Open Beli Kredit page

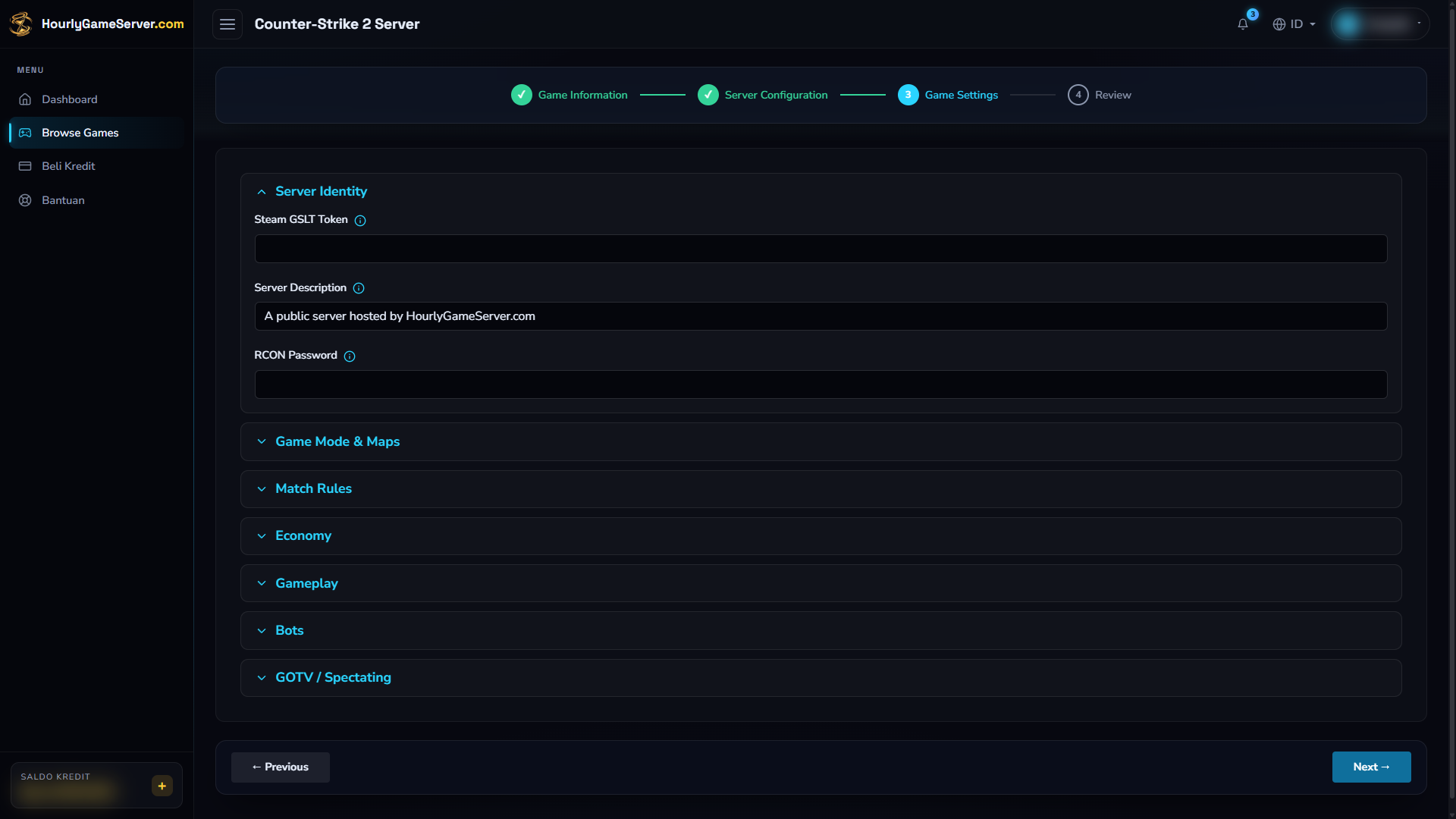point(96,166)
